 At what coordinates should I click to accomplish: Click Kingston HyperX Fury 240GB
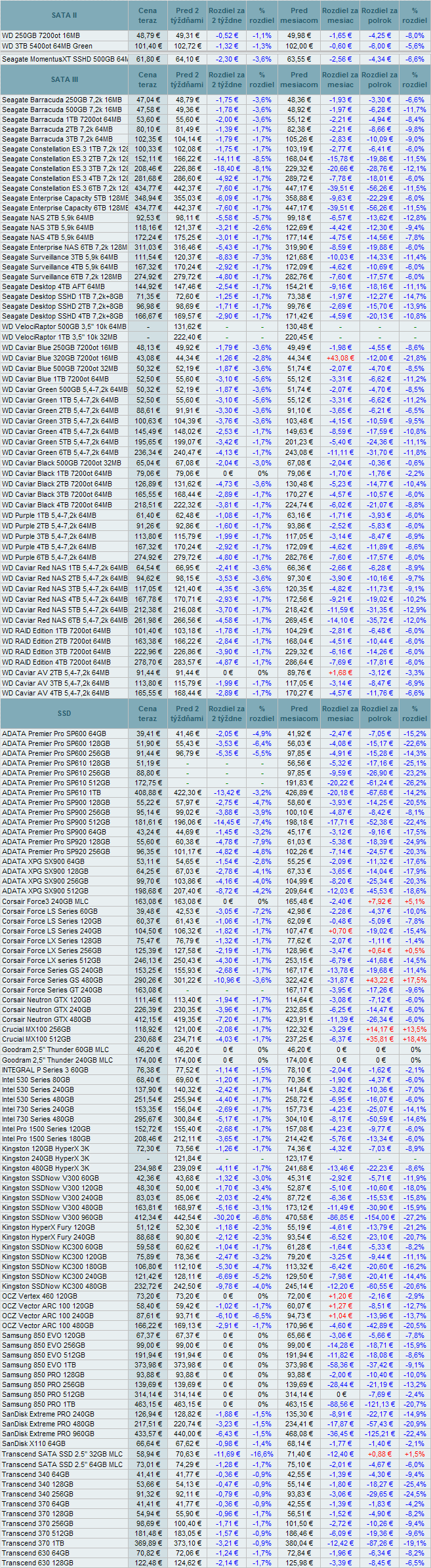(49, 1237)
